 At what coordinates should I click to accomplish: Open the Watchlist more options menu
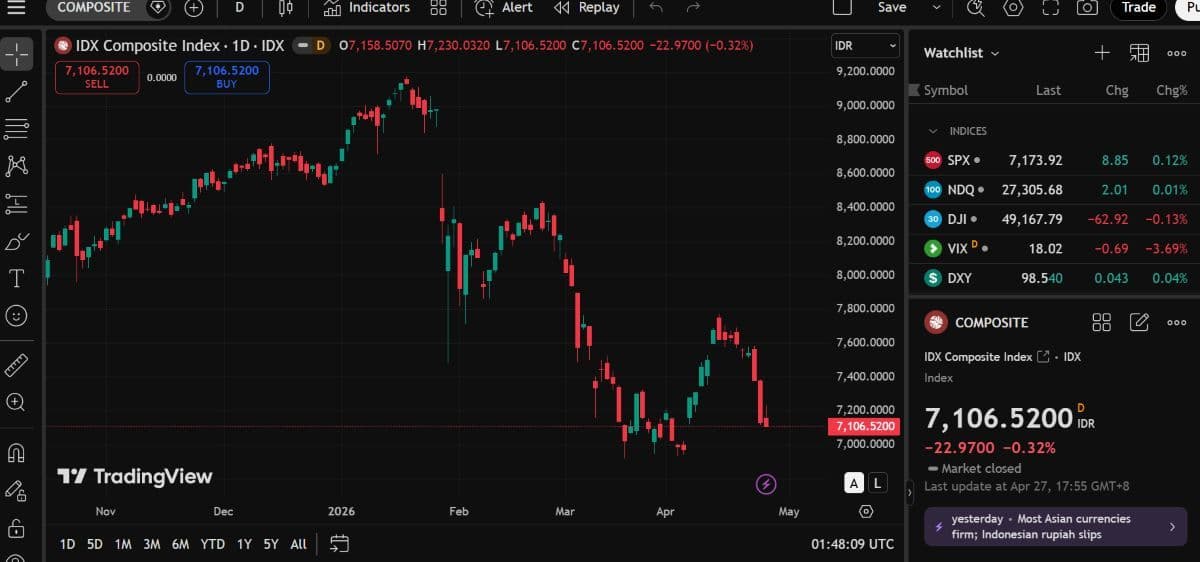click(x=1176, y=53)
